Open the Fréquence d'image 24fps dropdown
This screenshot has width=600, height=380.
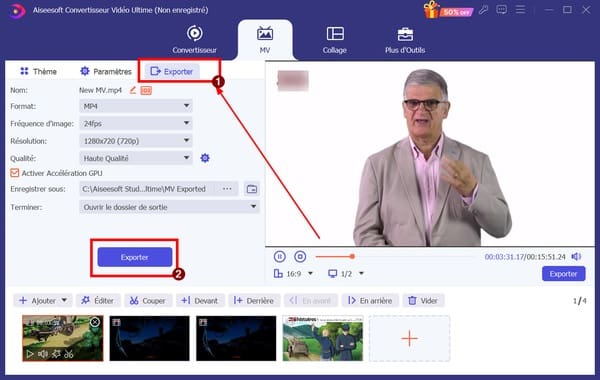click(x=136, y=123)
